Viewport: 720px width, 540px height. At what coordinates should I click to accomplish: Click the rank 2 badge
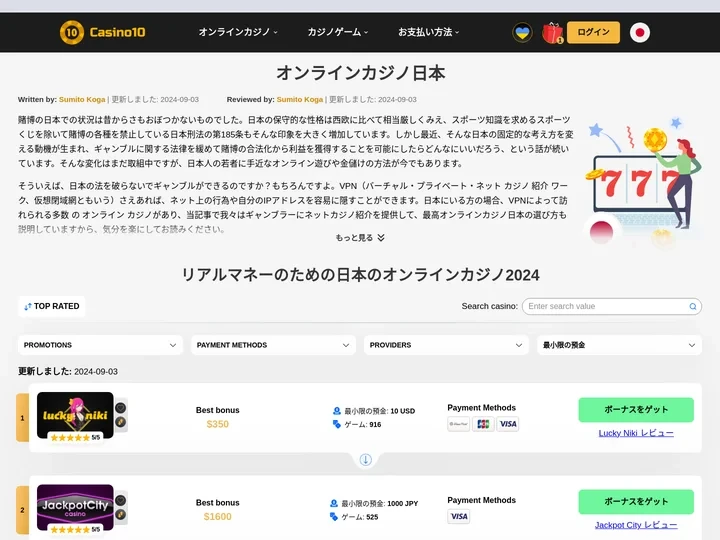tap(22, 510)
